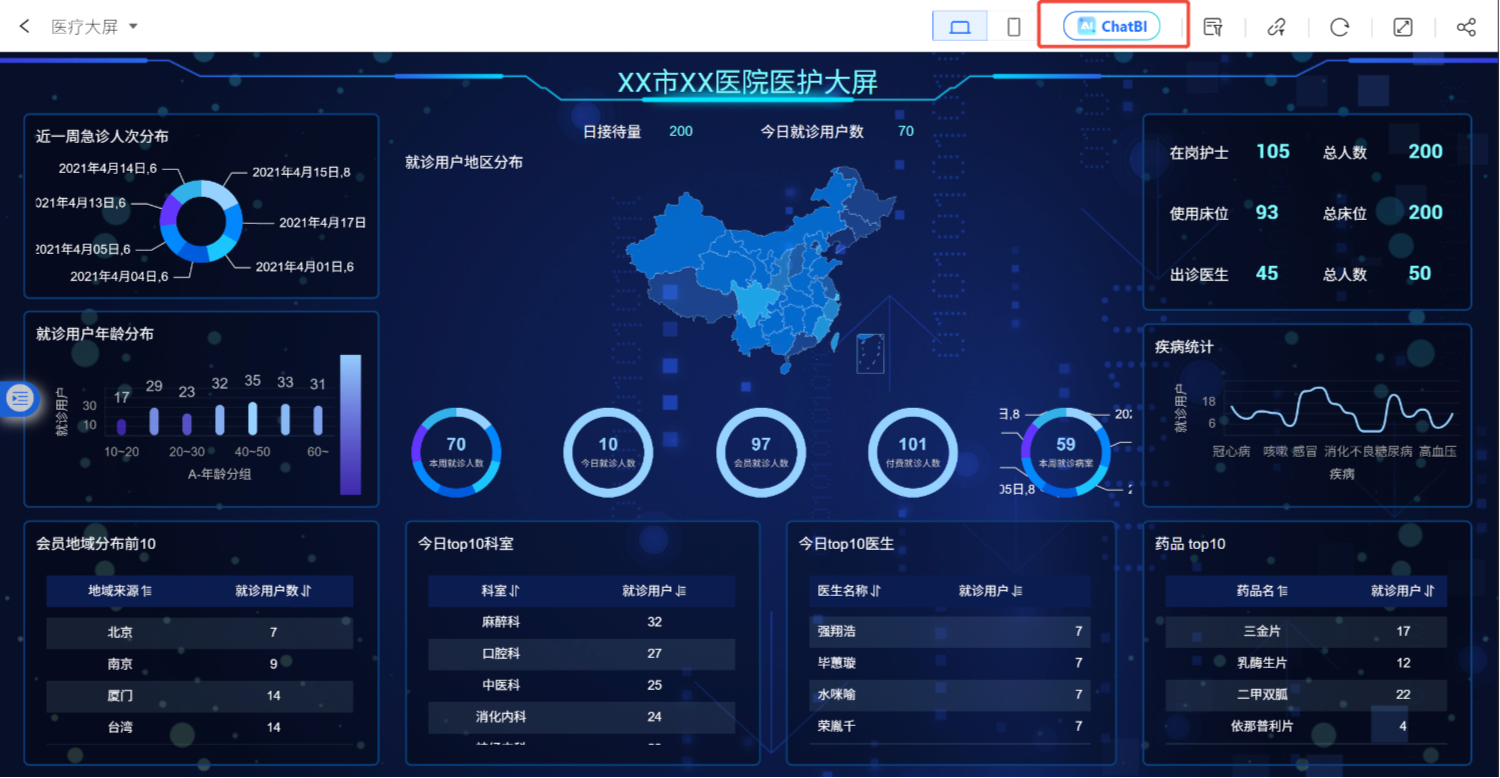Click the 今日就诊用户数 value 70
1500x778 pixels.
(906, 131)
